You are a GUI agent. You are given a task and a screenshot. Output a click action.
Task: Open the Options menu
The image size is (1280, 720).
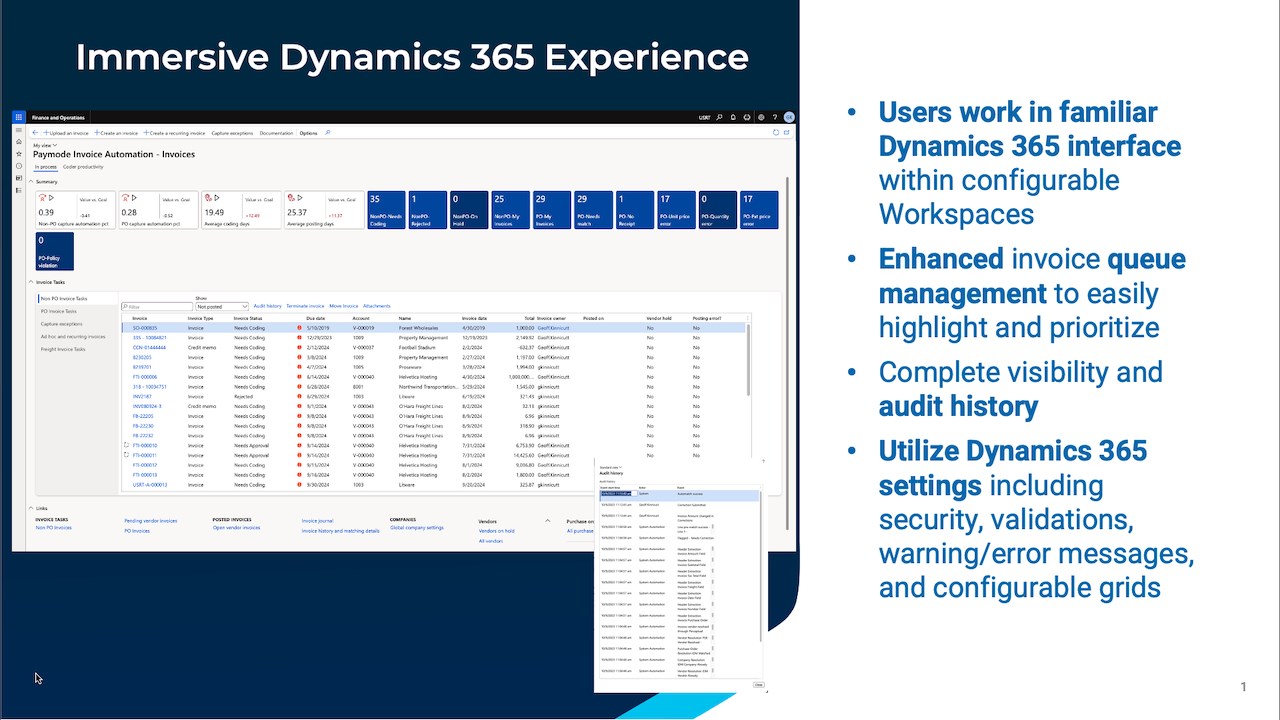[308, 133]
